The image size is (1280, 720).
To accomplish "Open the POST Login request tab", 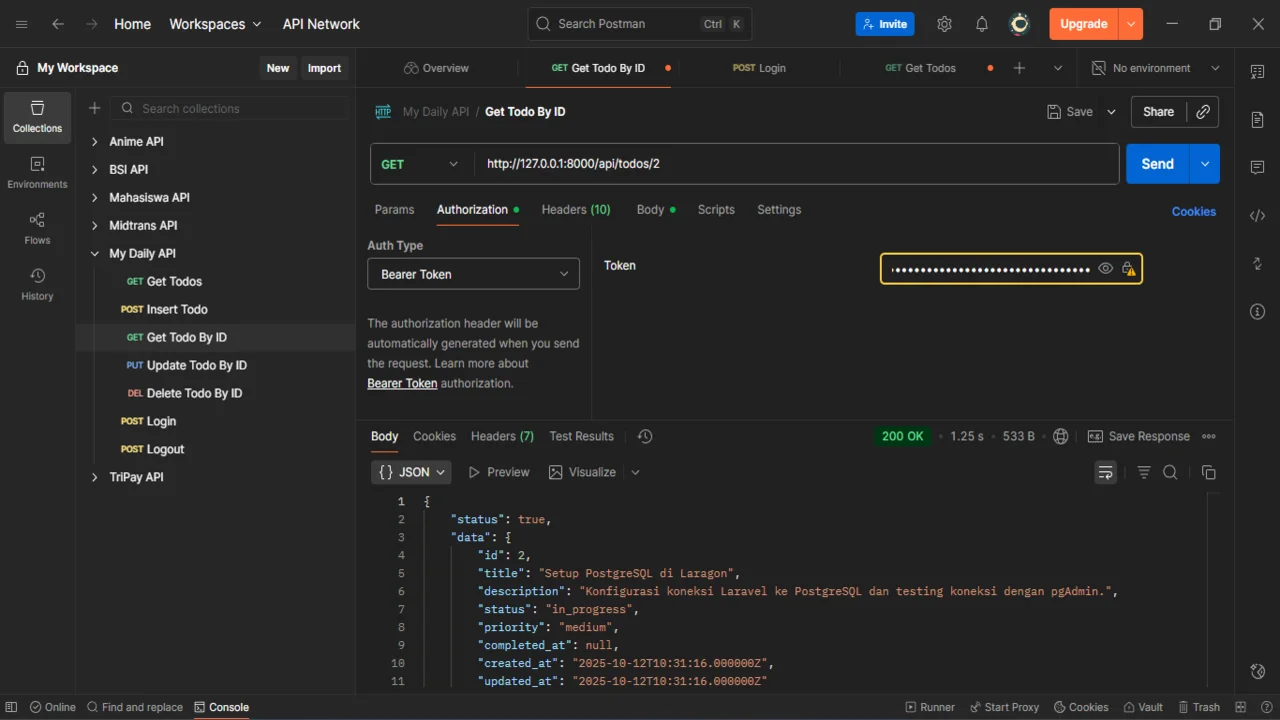I will pyautogui.click(x=759, y=68).
